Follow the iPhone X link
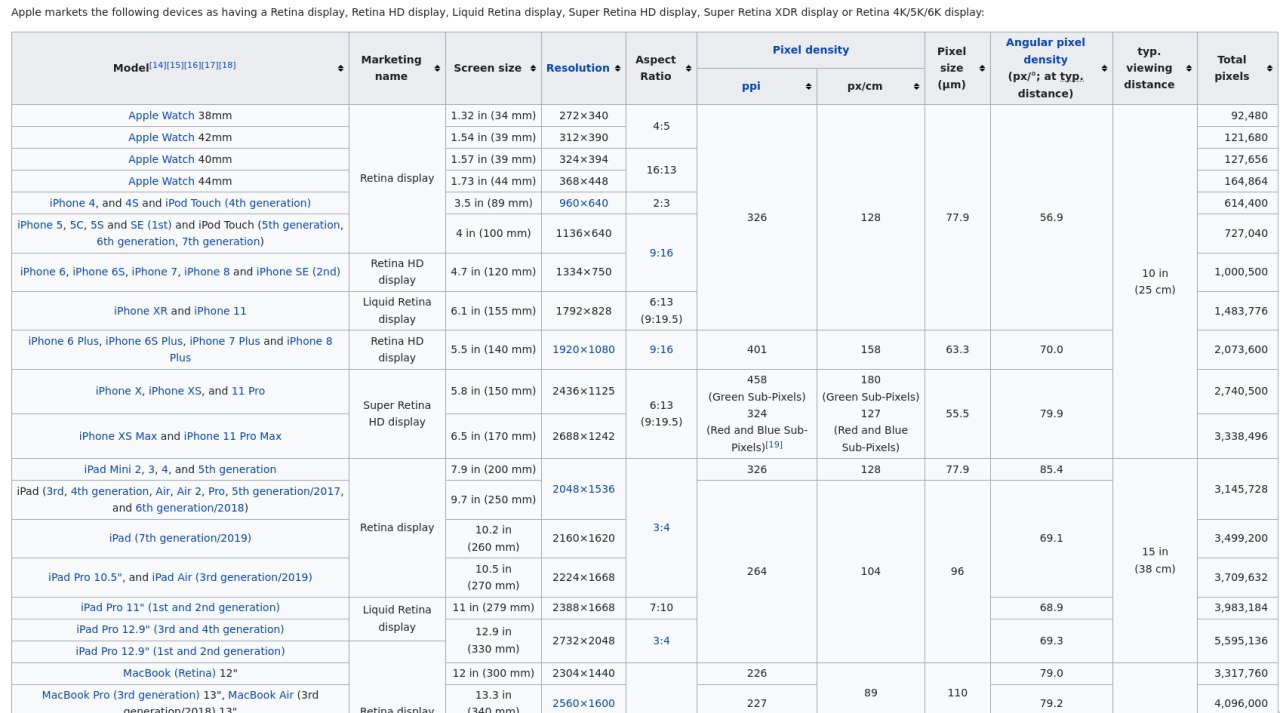 [119, 391]
